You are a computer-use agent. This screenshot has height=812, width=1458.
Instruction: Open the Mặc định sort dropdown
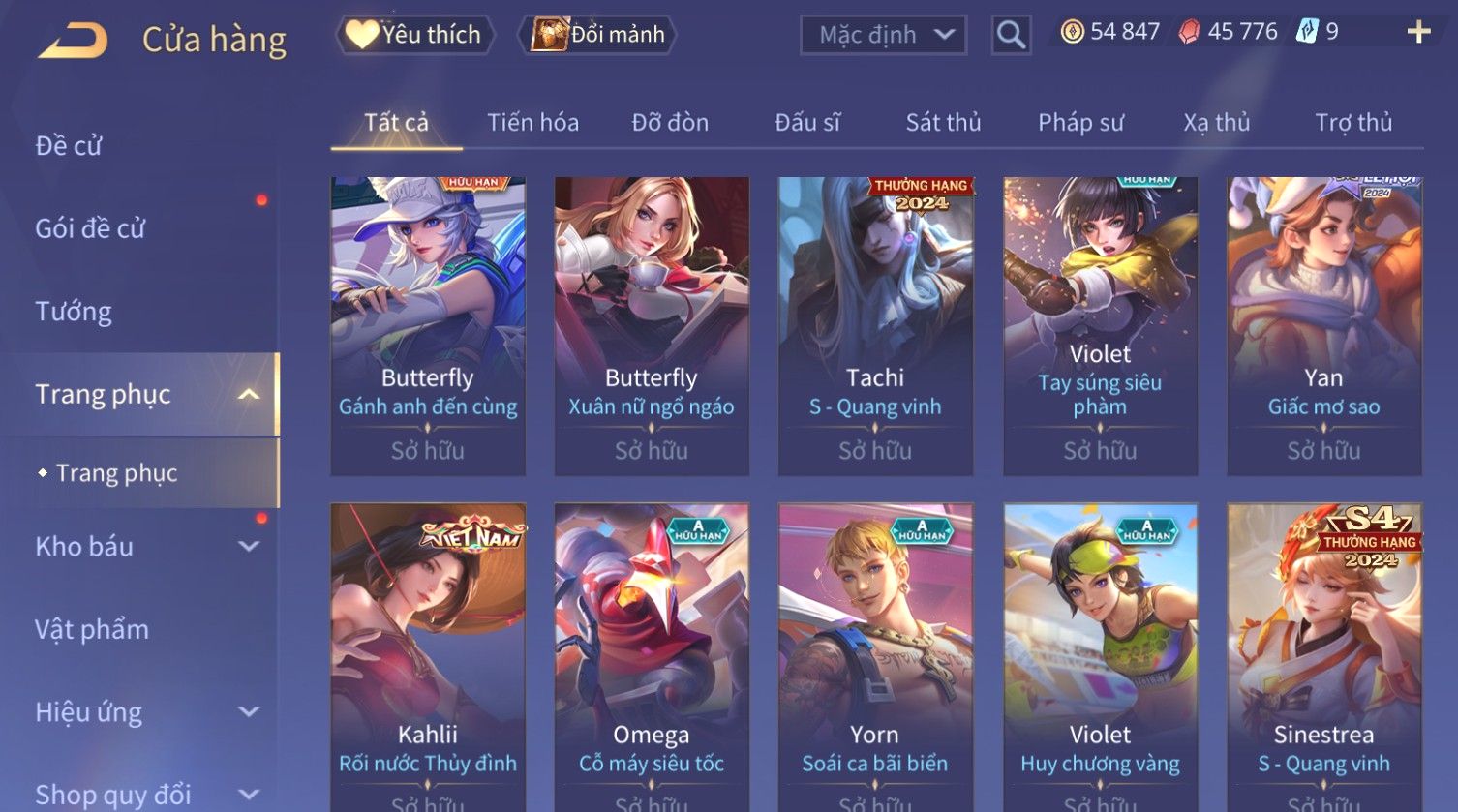pyautogui.click(x=883, y=36)
